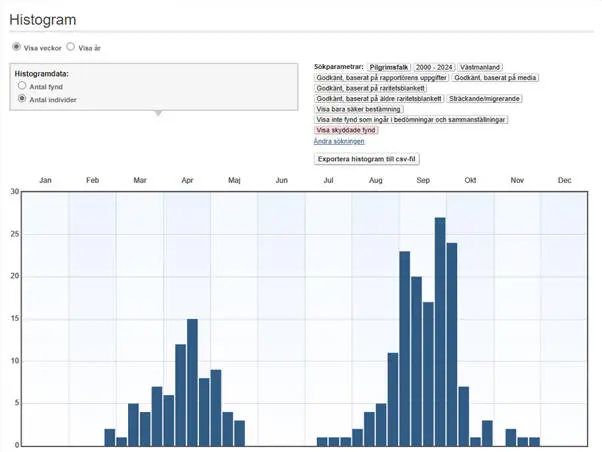This screenshot has height=452, width=602.
Task: Click the 'Apr' month label on axis
Action: [187, 180]
